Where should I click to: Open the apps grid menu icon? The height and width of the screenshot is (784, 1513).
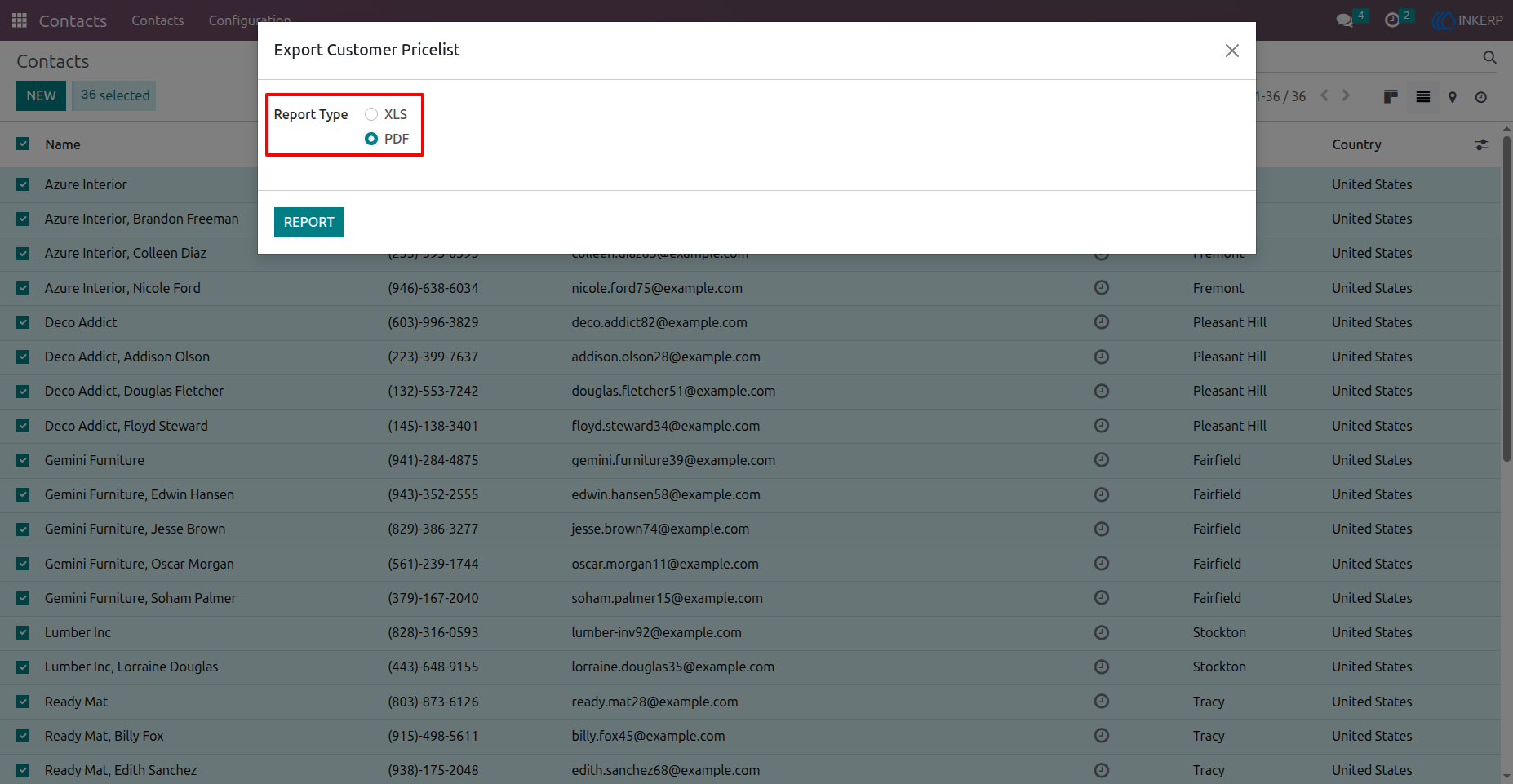pos(20,20)
